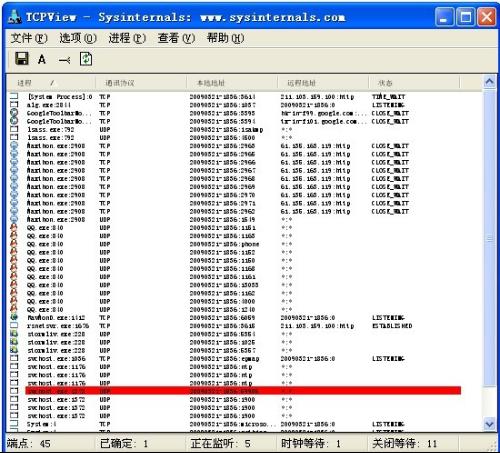Click status bar entry 关闭等待: 11
This screenshot has height=453, width=500.
click(405, 444)
